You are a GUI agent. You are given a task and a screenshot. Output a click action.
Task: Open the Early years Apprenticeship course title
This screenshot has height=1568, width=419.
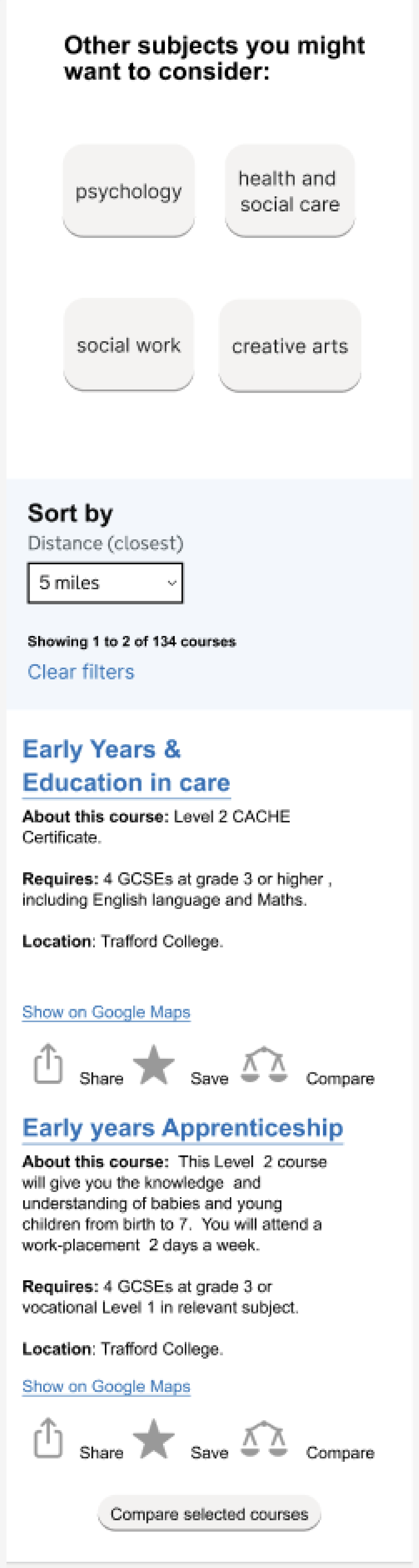(183, 1127)
